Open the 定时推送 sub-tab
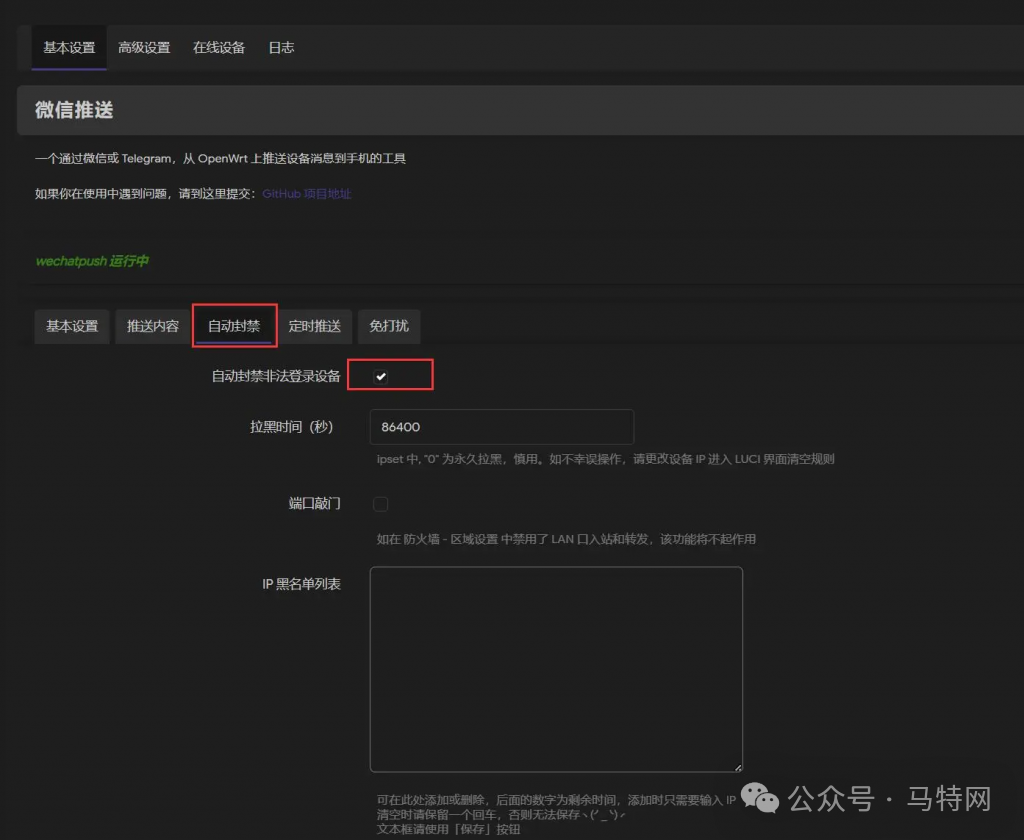 point(315,326)
